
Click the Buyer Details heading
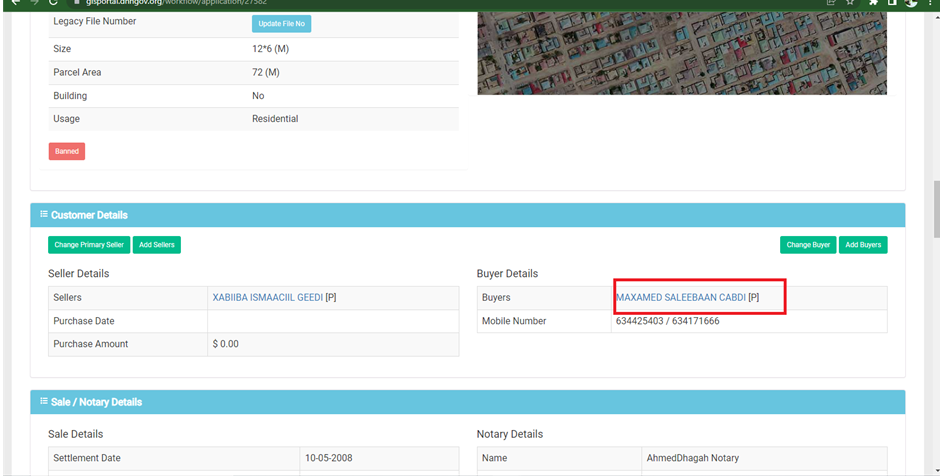[x=507, y=273]
